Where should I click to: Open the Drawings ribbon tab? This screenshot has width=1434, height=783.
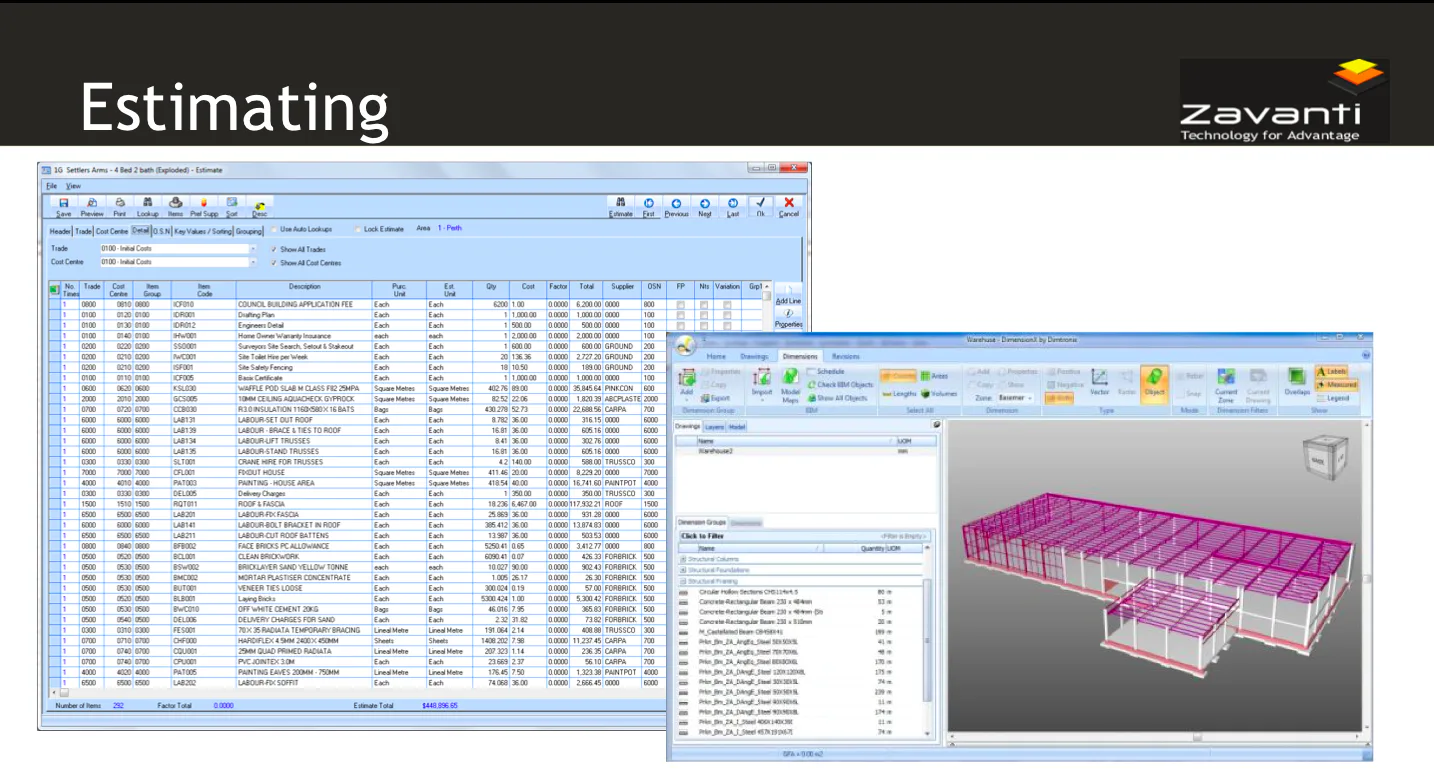753,356
